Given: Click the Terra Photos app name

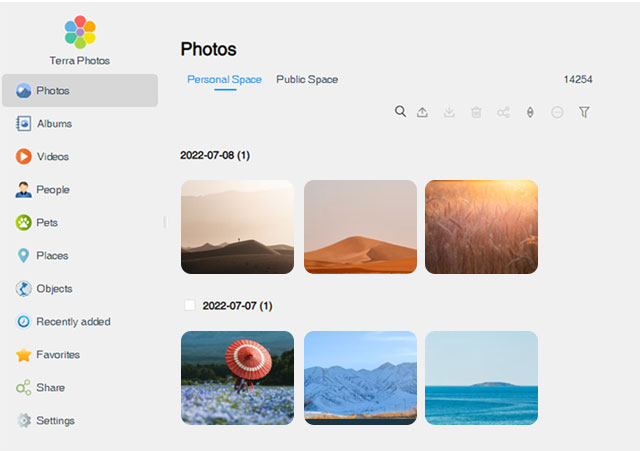Looking at the screenshot, I should (x=80, y=60).
